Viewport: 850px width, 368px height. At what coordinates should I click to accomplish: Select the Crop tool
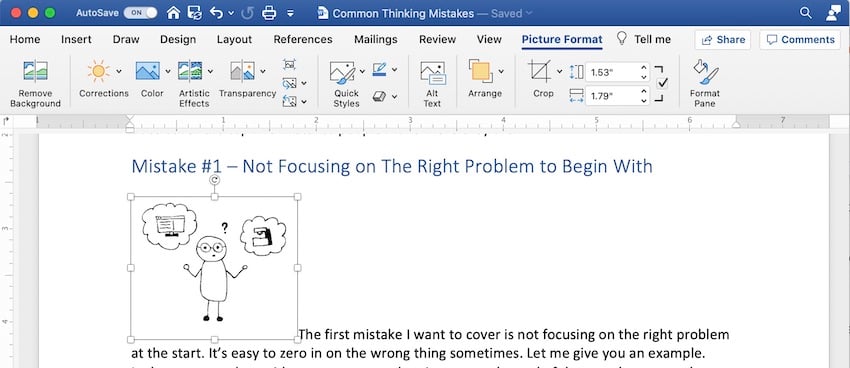point(539,71)
